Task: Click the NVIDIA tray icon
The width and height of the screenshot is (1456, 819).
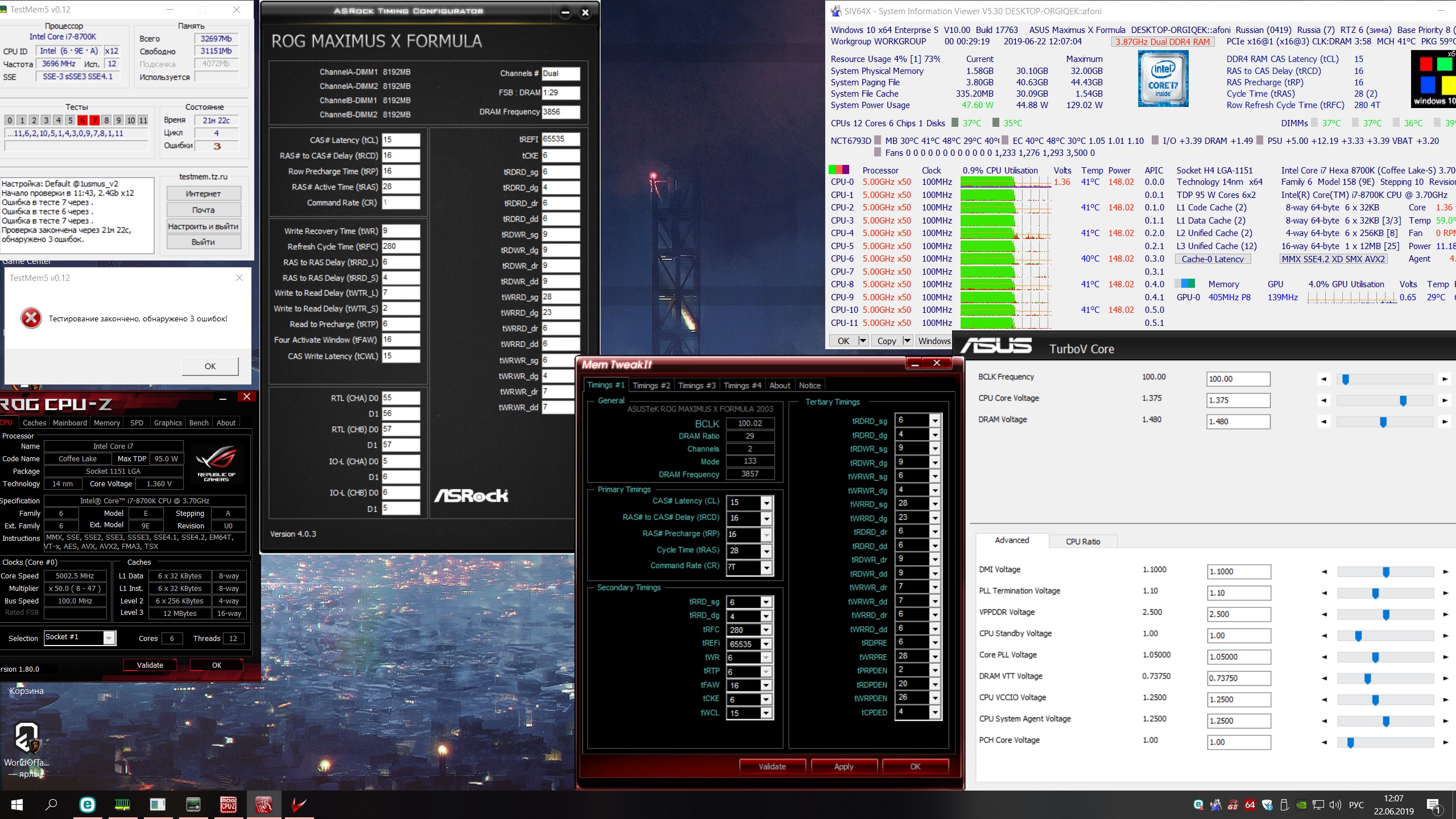Action: point(1301,805)
